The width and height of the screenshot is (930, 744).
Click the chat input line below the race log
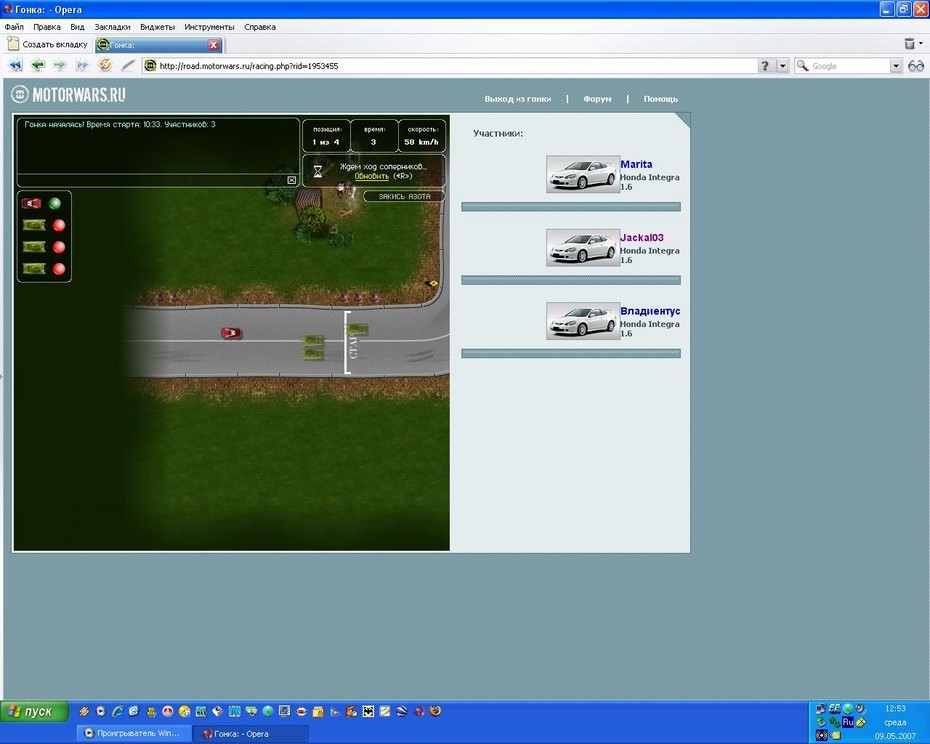click(152, 180)
